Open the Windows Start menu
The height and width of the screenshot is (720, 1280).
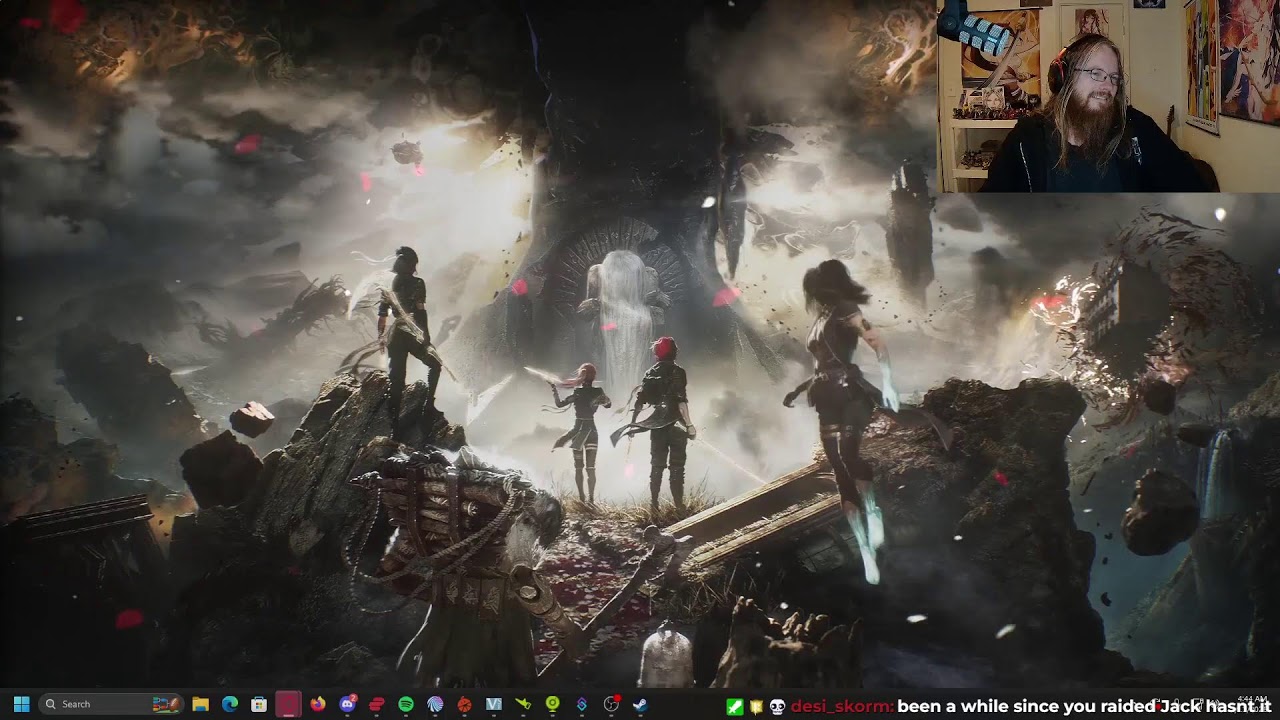(x=22, y=704)
